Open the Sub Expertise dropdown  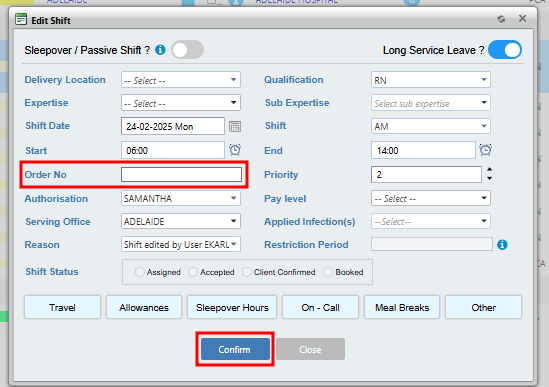(x=431, y=103)
